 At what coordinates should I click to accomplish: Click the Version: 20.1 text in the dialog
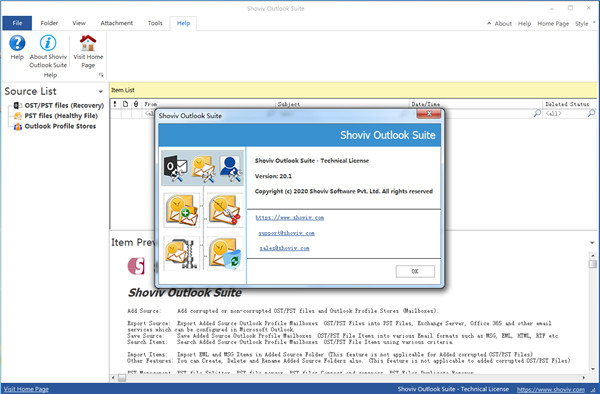[273, 176]
